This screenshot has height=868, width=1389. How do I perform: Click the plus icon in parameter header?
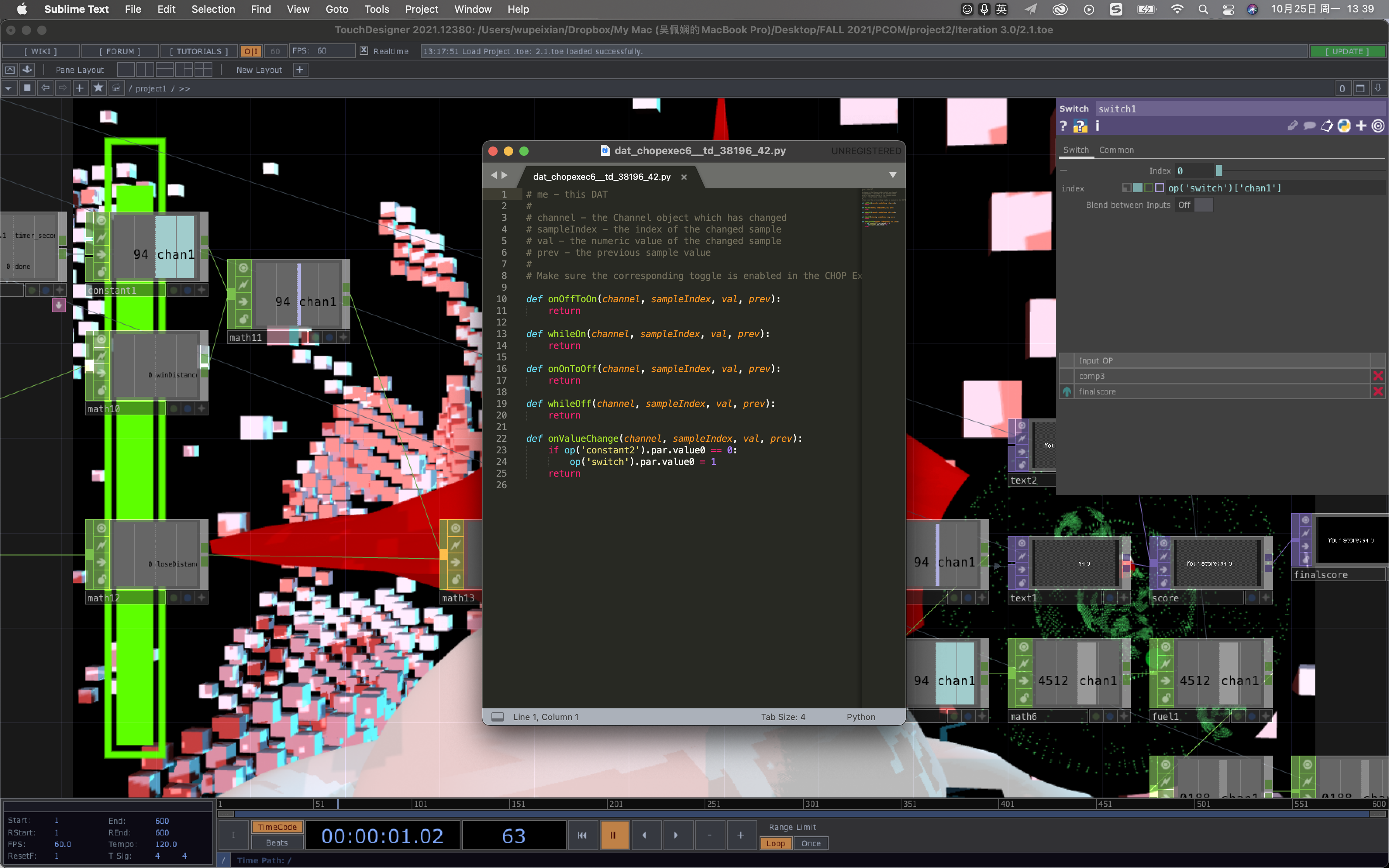coord(1361,126)
